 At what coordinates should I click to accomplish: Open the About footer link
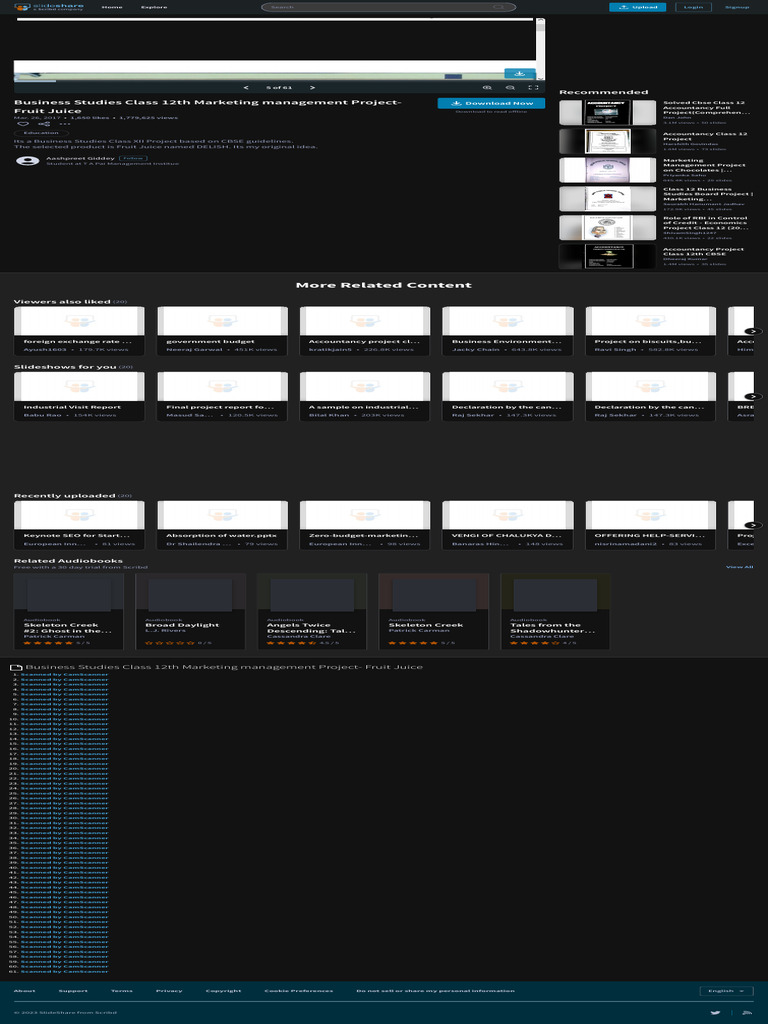25,991
